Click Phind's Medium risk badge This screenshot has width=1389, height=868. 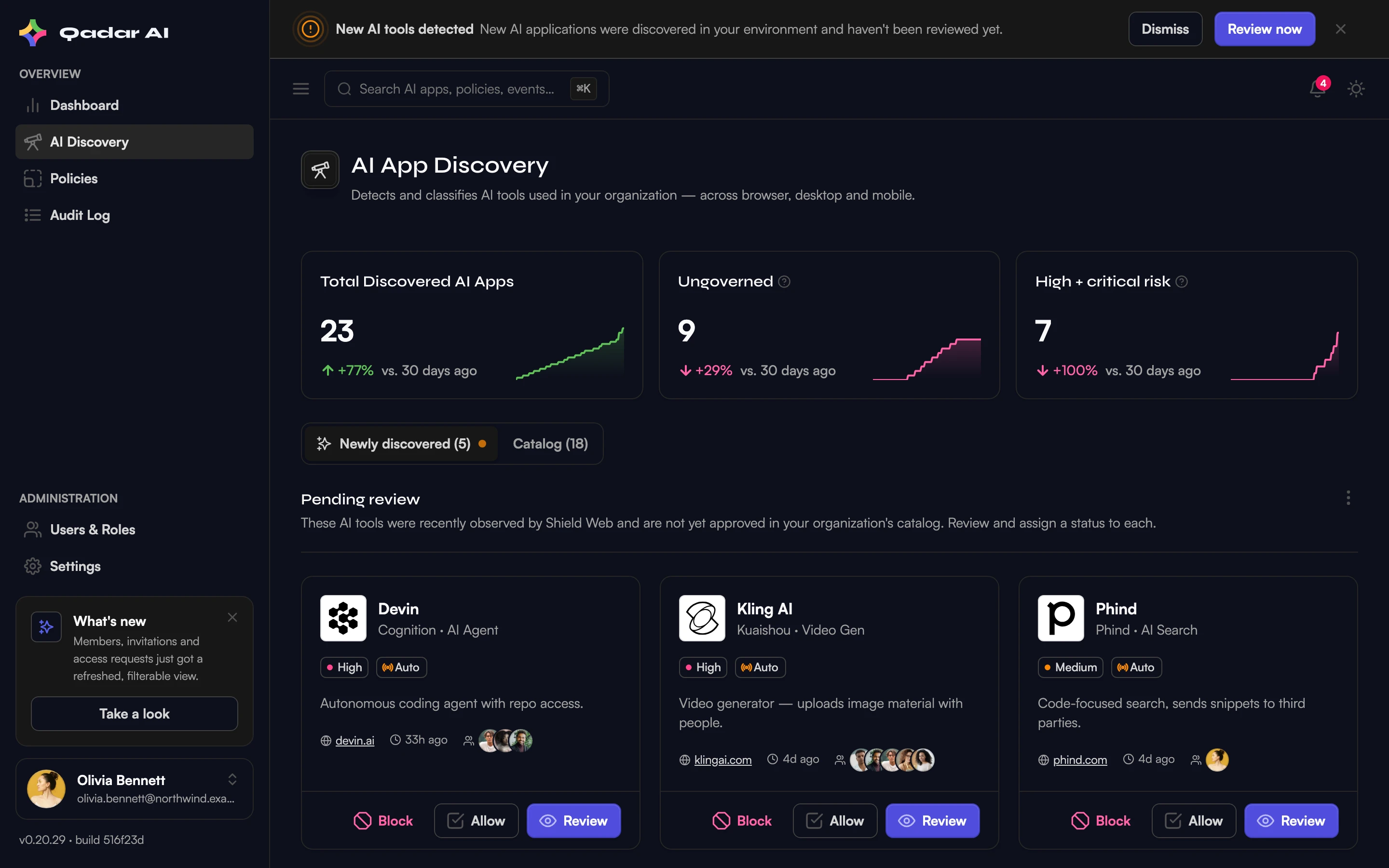[1070, 667]
